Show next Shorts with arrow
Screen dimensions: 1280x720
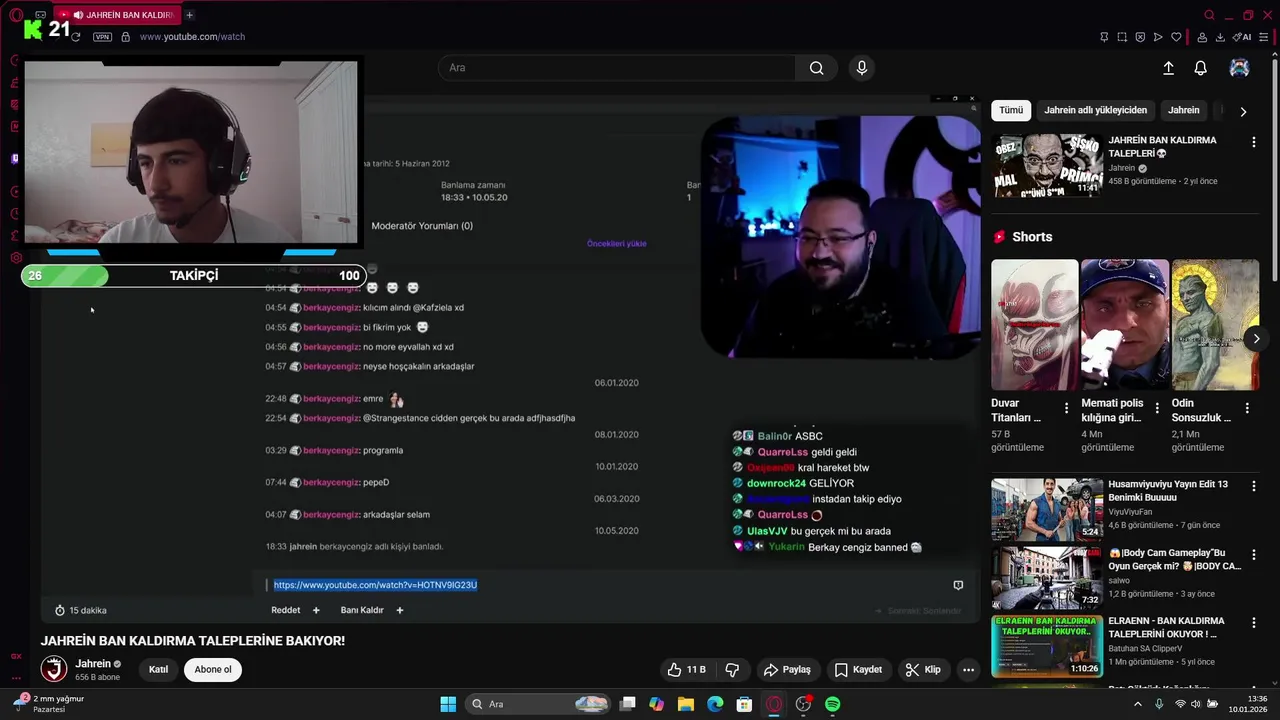pos(1256,339)
